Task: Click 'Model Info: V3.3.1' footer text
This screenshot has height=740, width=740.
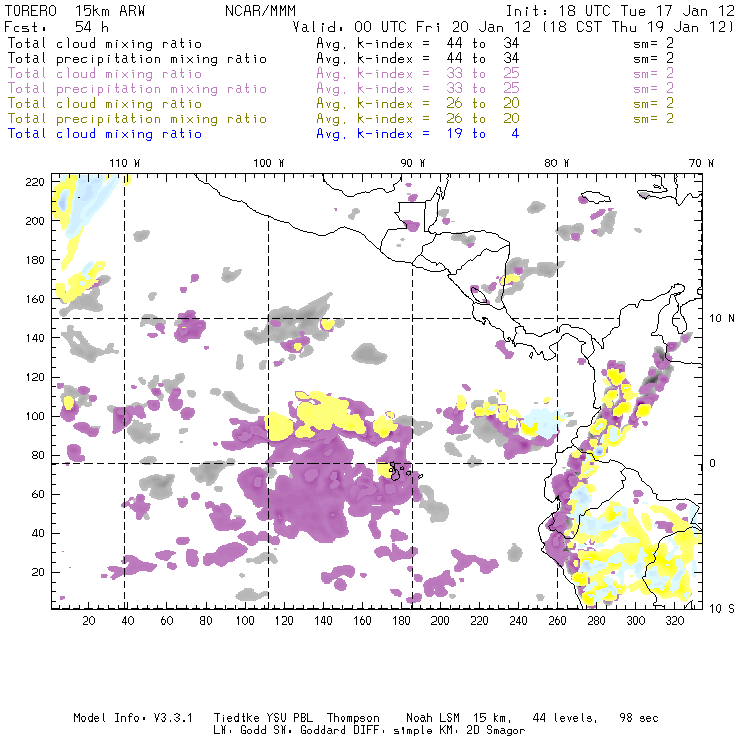Action: click(x=133, y=718)
